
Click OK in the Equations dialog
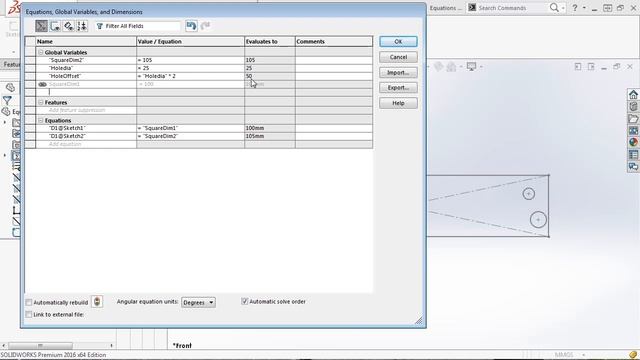[x=398, y=42]
